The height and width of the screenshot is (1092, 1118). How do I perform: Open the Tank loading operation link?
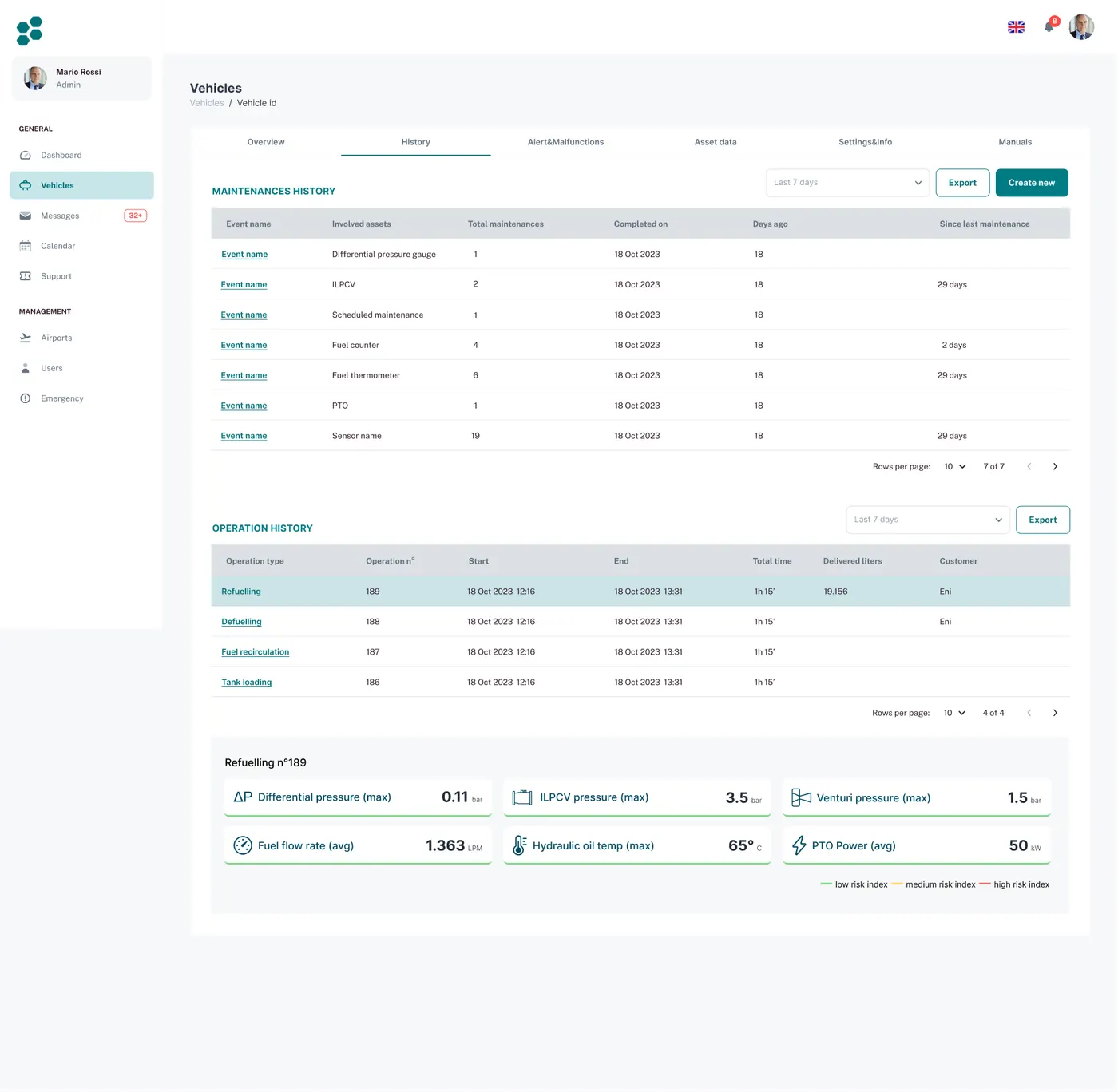tap(247, 682)
